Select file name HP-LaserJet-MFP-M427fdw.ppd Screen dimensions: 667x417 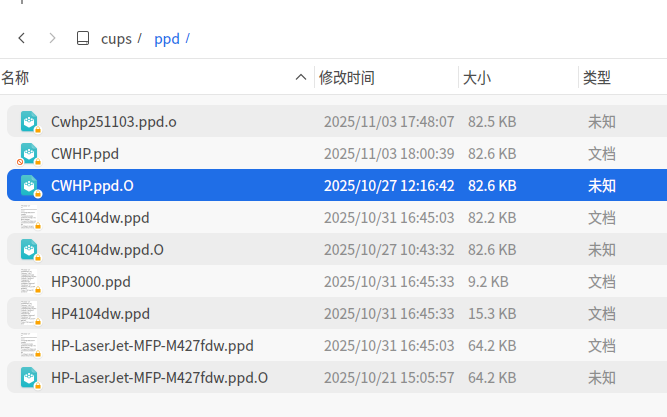tap(152, 346)
